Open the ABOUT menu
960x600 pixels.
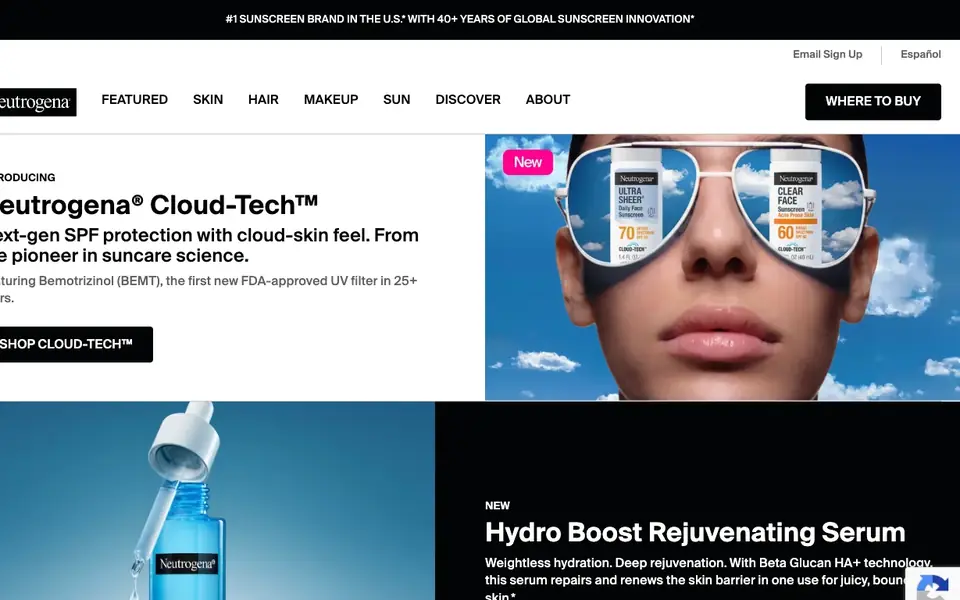[x=548, y=99]
